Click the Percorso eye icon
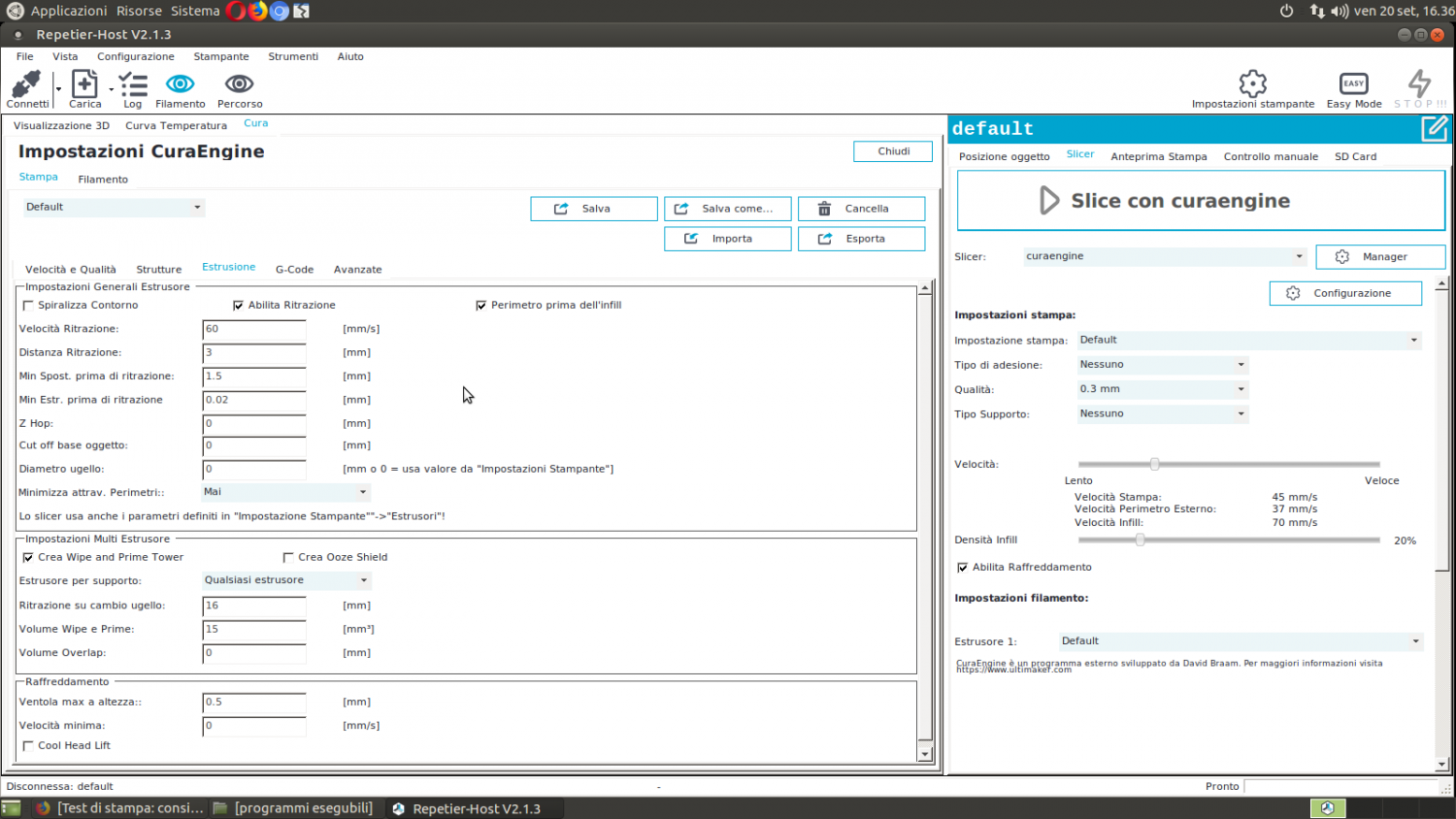 pyautogui.click(x=239, y=84)
